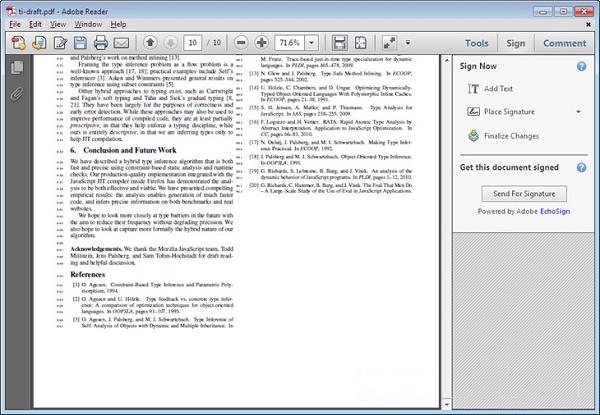Click Place Signature label

coord(509,112)
